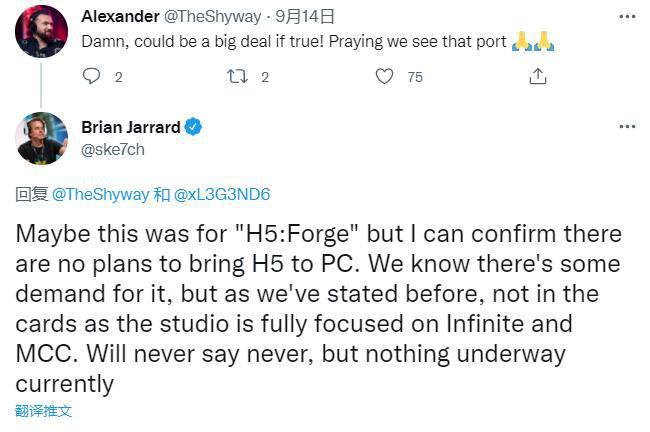Click the 75 likes count

click(x=415, y=77)
